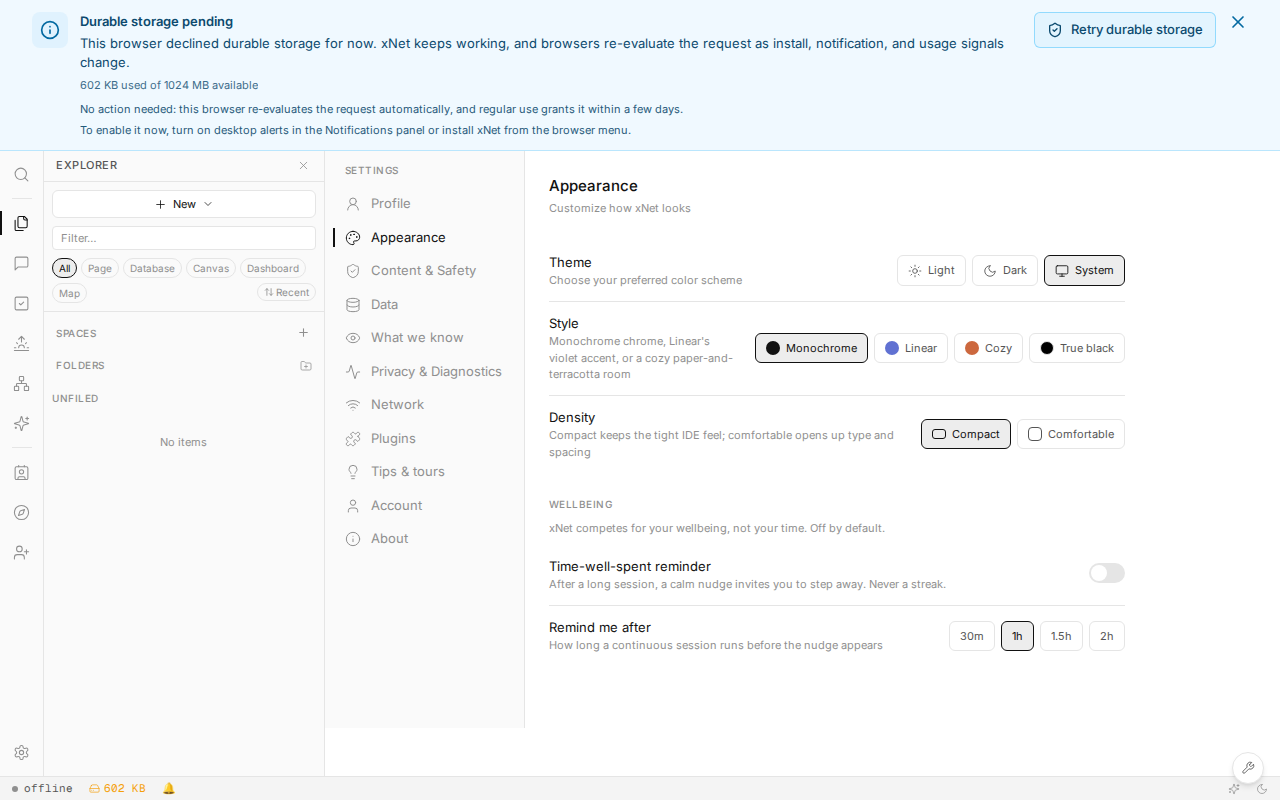Image resolution: width=1280 pixels, height=800 pixels.
Task: Click the AI sparkle icon in sidebar
Action: pos(21,423)
